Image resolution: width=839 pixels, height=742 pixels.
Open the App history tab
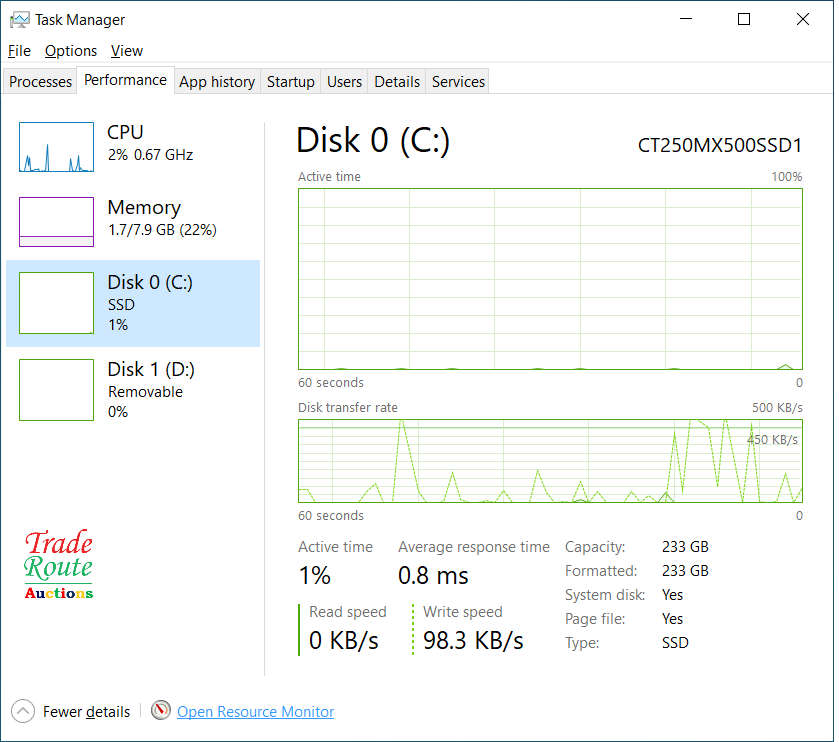click(216, 81)
